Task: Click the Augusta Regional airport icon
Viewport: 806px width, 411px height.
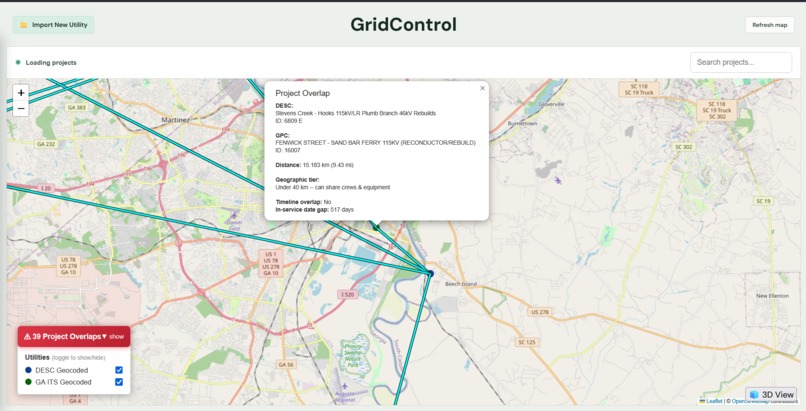Action: 344,386
